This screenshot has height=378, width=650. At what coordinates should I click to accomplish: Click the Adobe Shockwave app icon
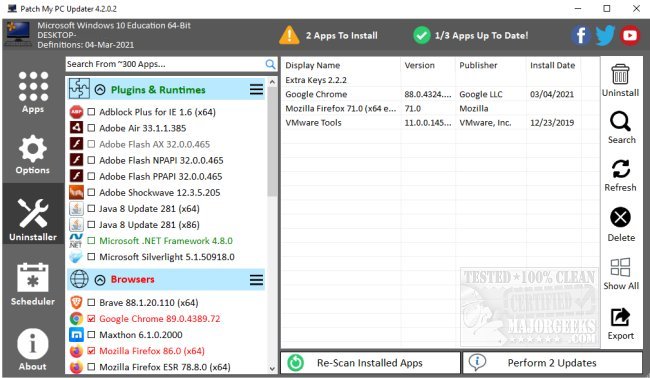click(76, 192)
